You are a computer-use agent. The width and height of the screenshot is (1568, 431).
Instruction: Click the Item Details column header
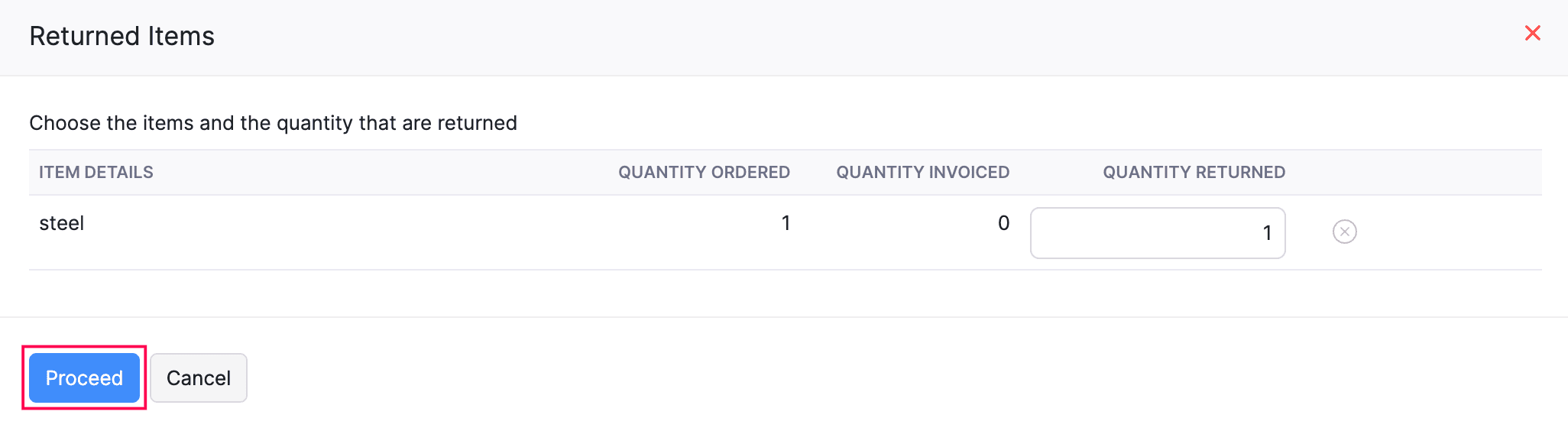[96, 173]
